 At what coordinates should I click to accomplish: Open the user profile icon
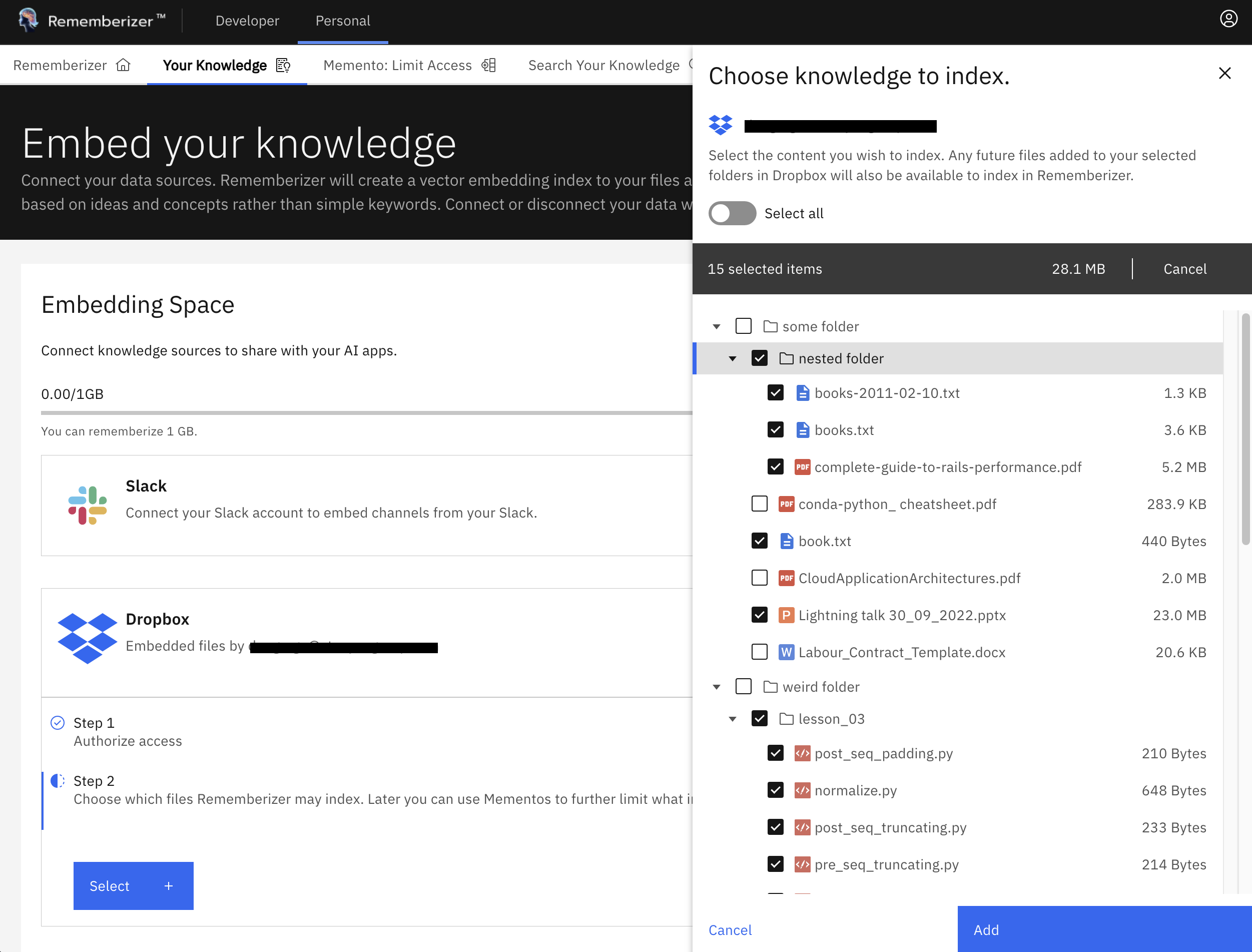[x=1228, y=19]
